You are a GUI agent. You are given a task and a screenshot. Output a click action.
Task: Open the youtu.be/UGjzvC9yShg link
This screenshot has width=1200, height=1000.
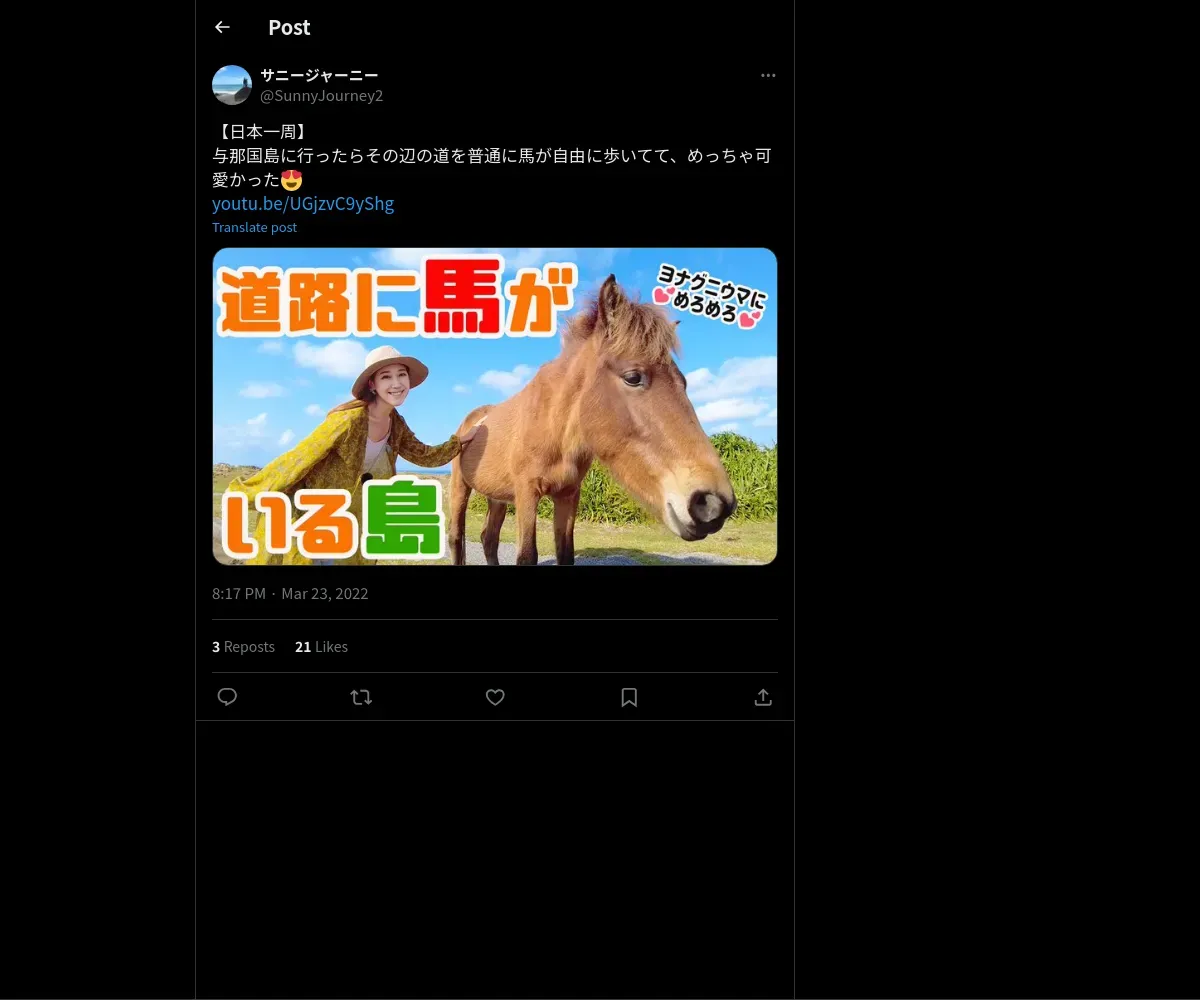point(303,204)
